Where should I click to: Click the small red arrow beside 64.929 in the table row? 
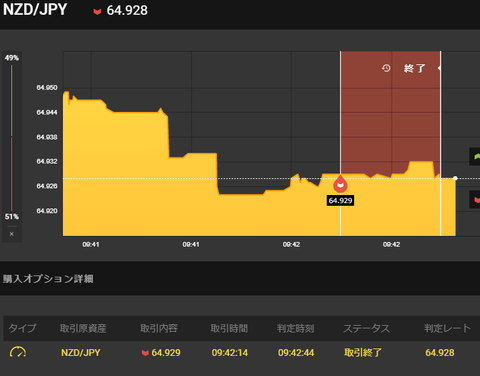(x=145, y=353)
